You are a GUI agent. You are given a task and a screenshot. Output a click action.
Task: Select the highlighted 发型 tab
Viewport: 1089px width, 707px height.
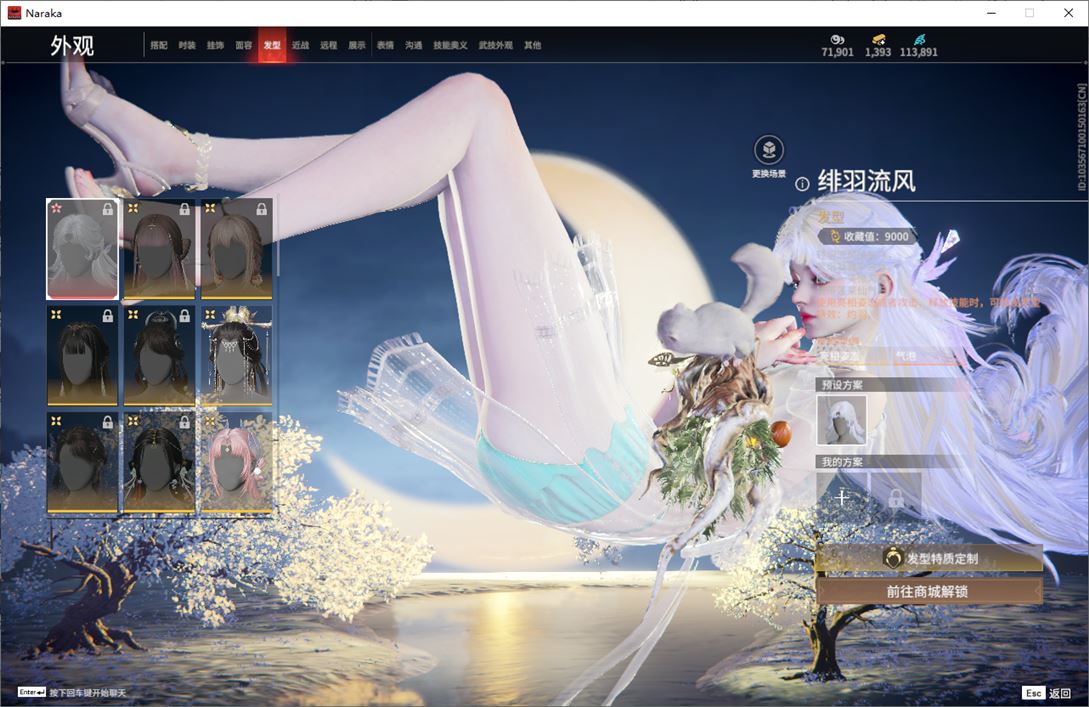(272, 45)
